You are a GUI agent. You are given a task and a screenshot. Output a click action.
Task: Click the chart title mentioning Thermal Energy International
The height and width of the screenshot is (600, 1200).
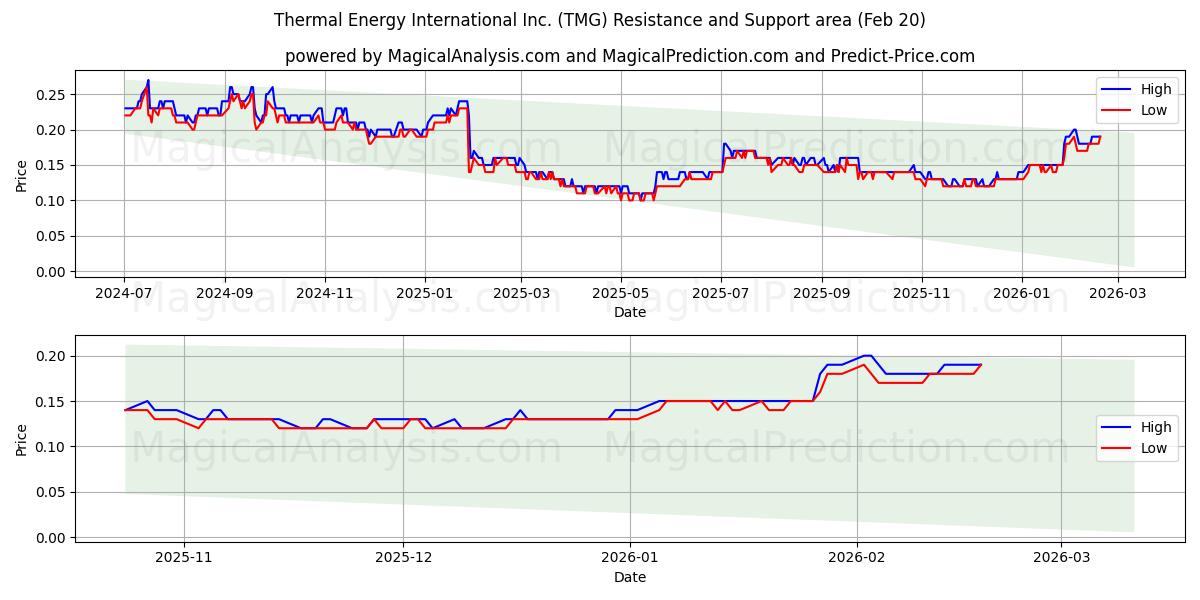[x=599, y=20]
